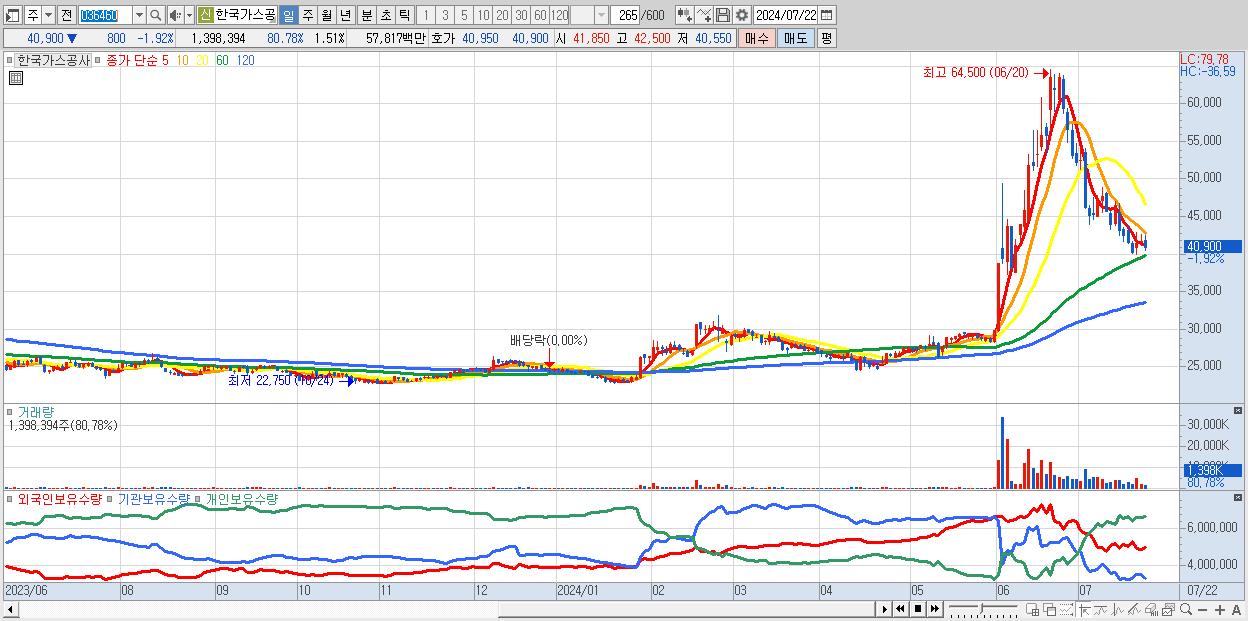Click the 평 button

pos(826,37)
